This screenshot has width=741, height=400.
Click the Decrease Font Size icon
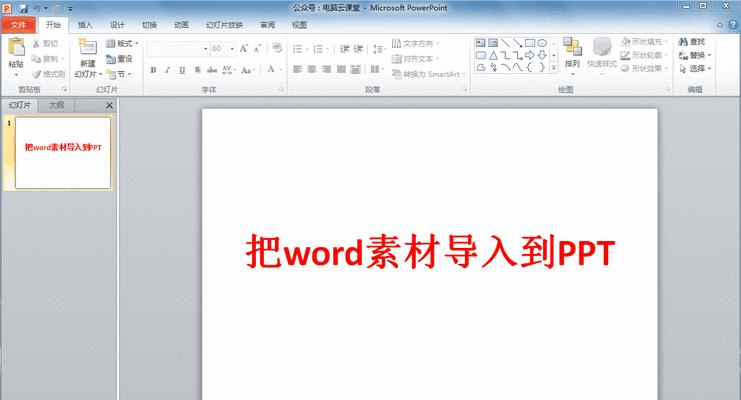pyautogui.click(x=257, y=49)
